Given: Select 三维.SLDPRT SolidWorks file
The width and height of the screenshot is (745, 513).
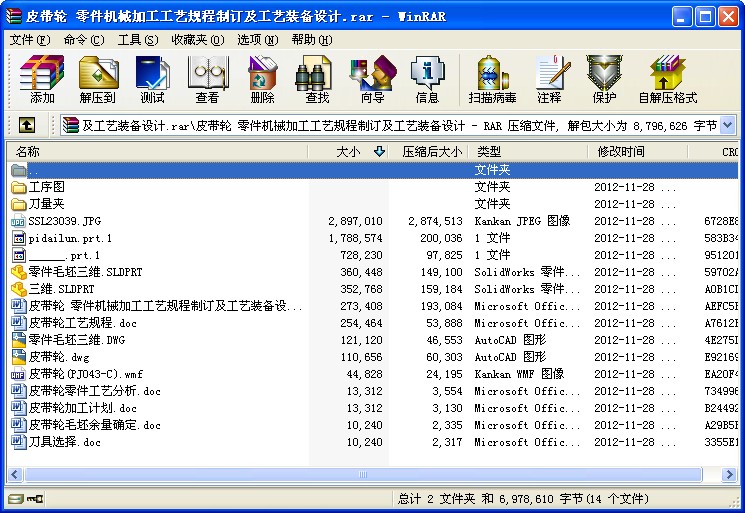Looking at the screenshot, I should (53, 289).
